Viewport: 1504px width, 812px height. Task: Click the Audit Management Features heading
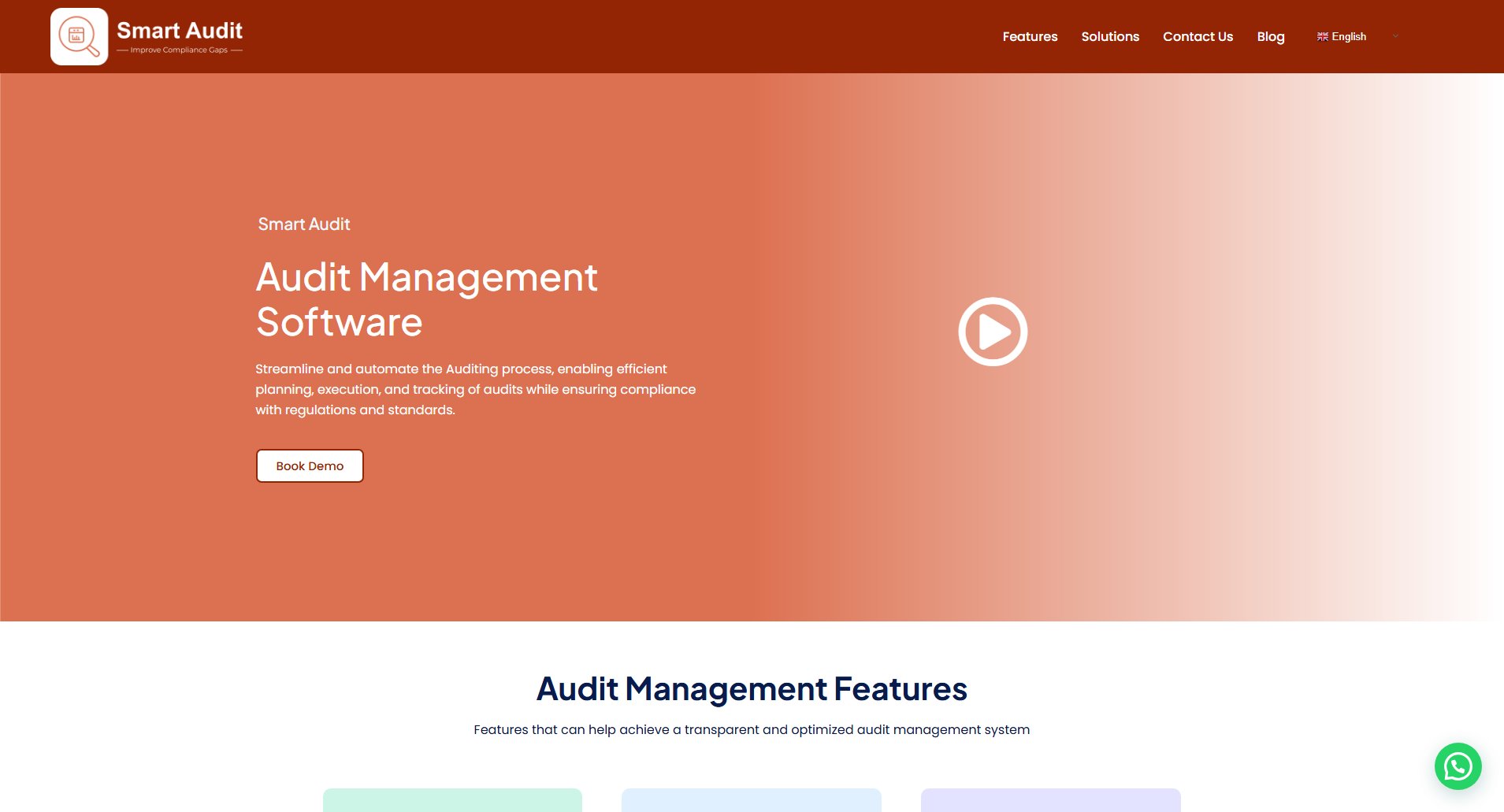(x=752, y=689)
